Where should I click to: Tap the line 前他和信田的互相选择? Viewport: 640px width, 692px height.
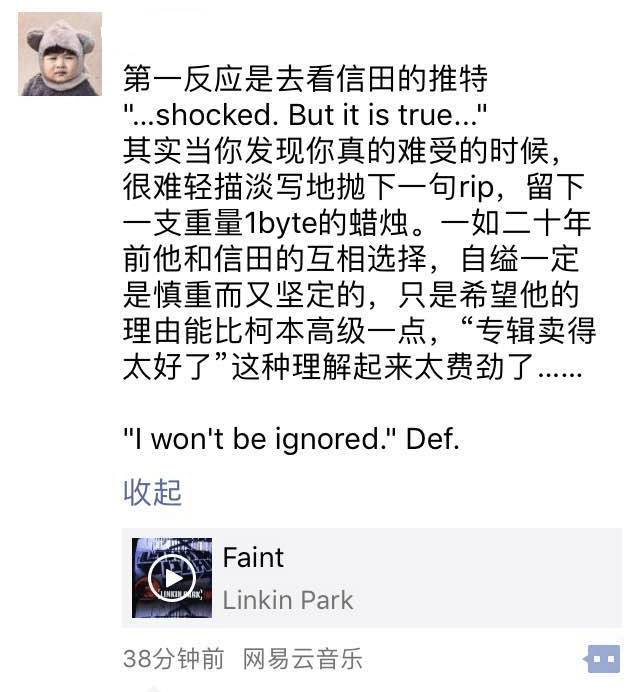(x=350, y=259)
